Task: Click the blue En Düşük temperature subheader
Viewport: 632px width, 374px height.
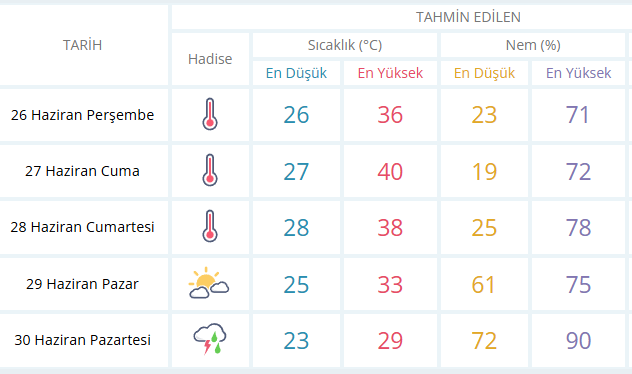Action: (x=296, y=73)
